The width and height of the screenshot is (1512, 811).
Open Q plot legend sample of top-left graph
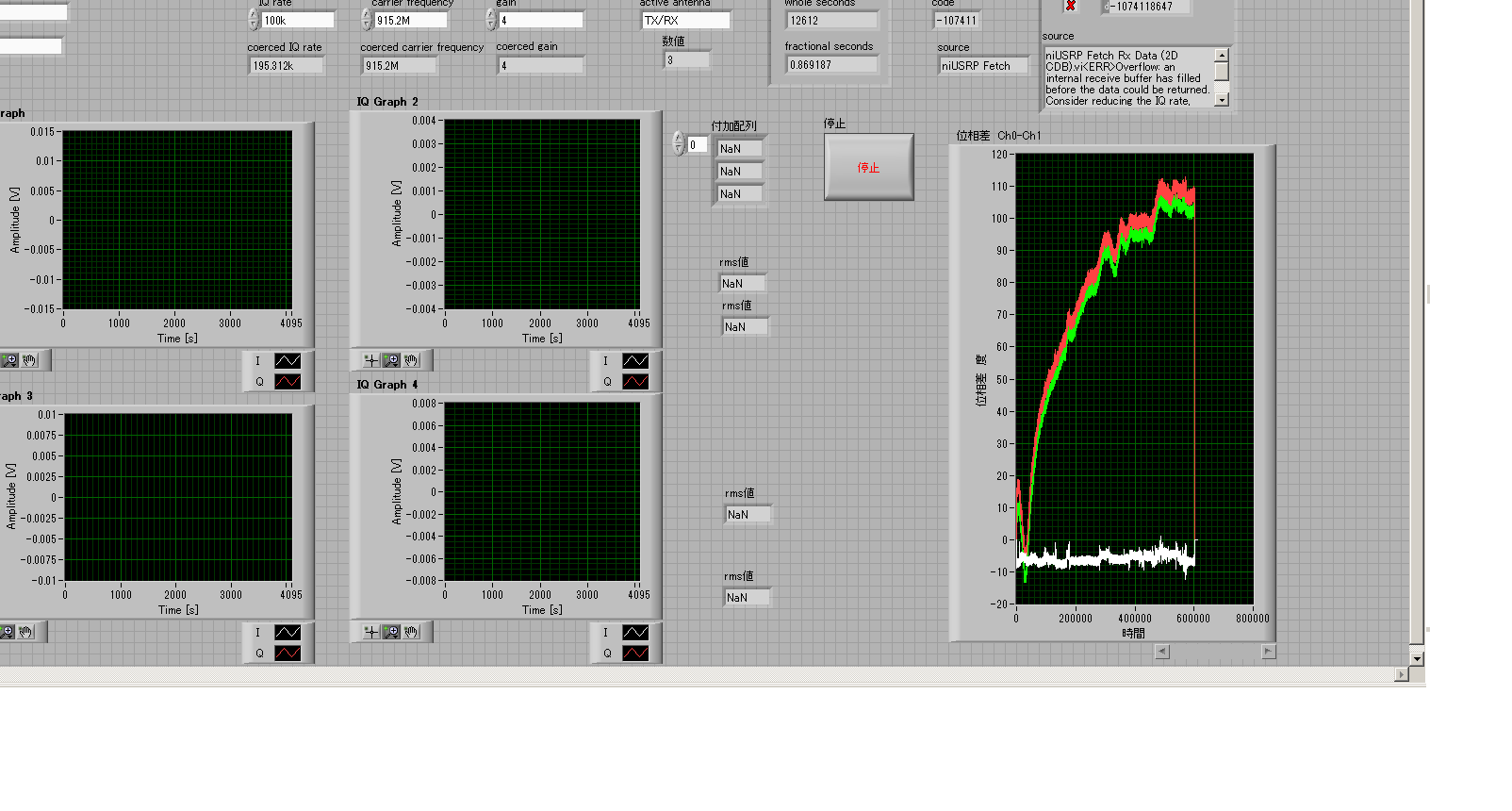pyautogui.click(x=288, y=382)
